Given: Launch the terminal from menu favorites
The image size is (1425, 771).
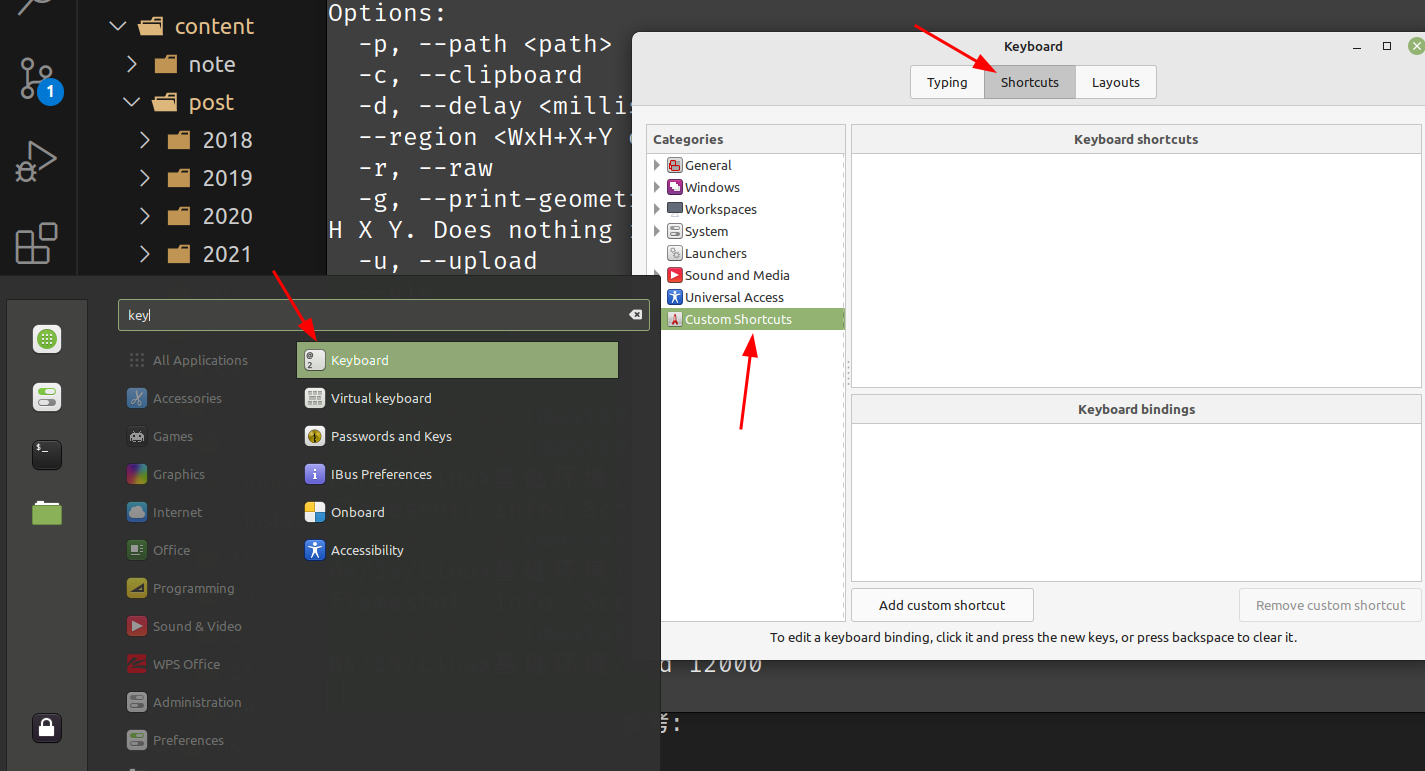Looking at the screenshot, I should [47, 455].
